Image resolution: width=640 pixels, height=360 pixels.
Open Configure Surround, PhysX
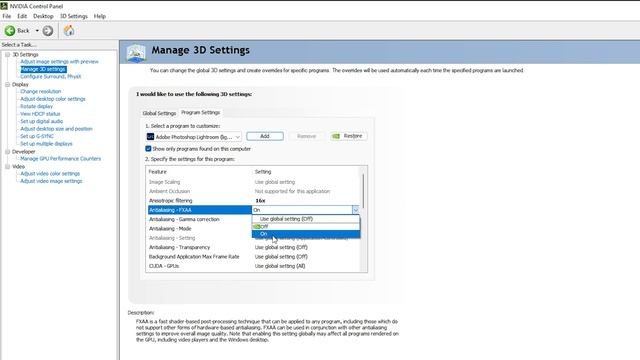coord(51,76)
